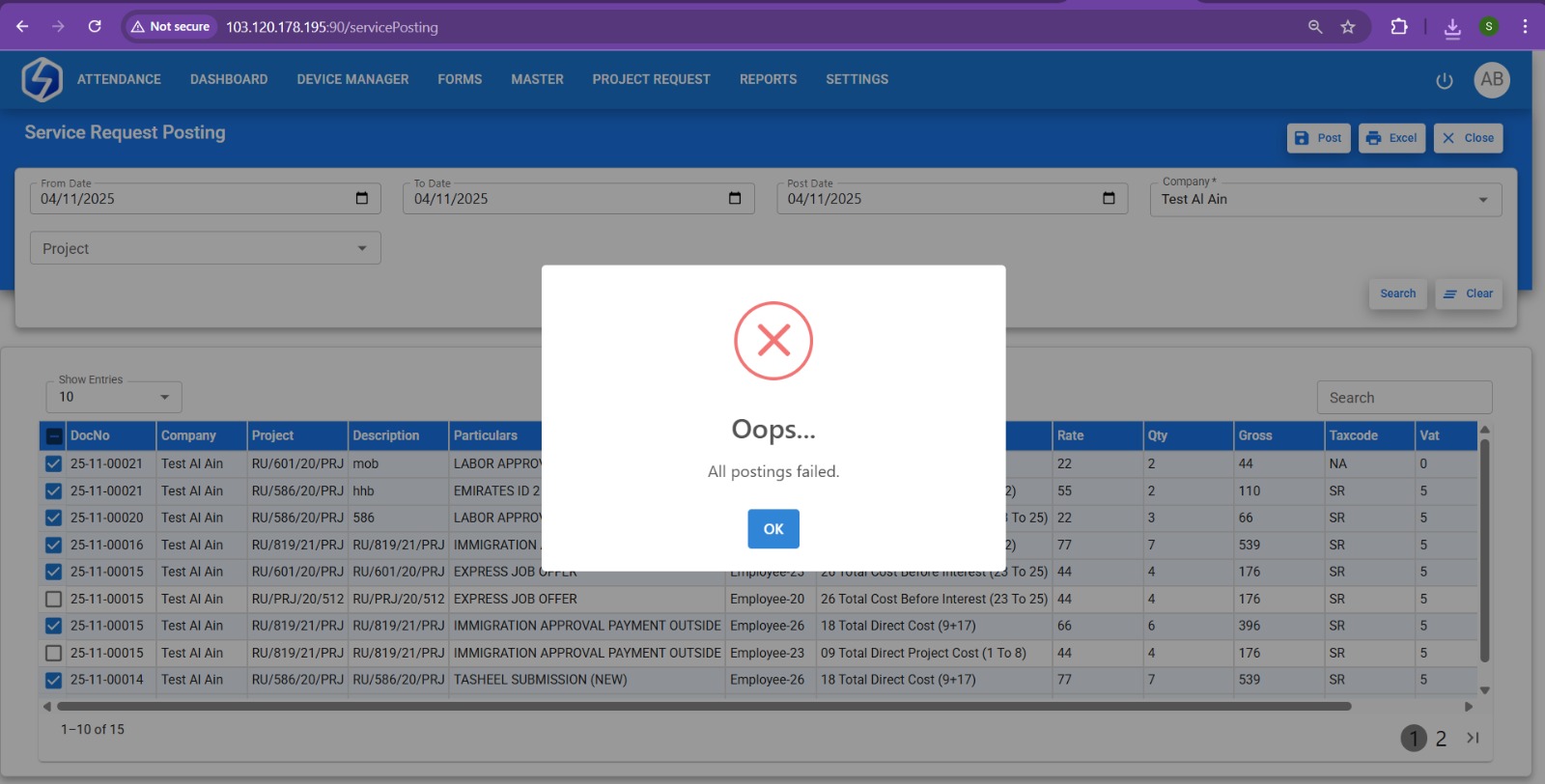This screenshot has height=784, width=1545.
Task: Reload the page with the refresh icon
Action: click(95, 27)
